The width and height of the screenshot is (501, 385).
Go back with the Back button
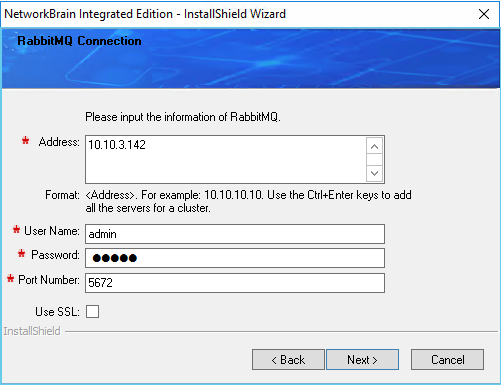pos(288,360)
